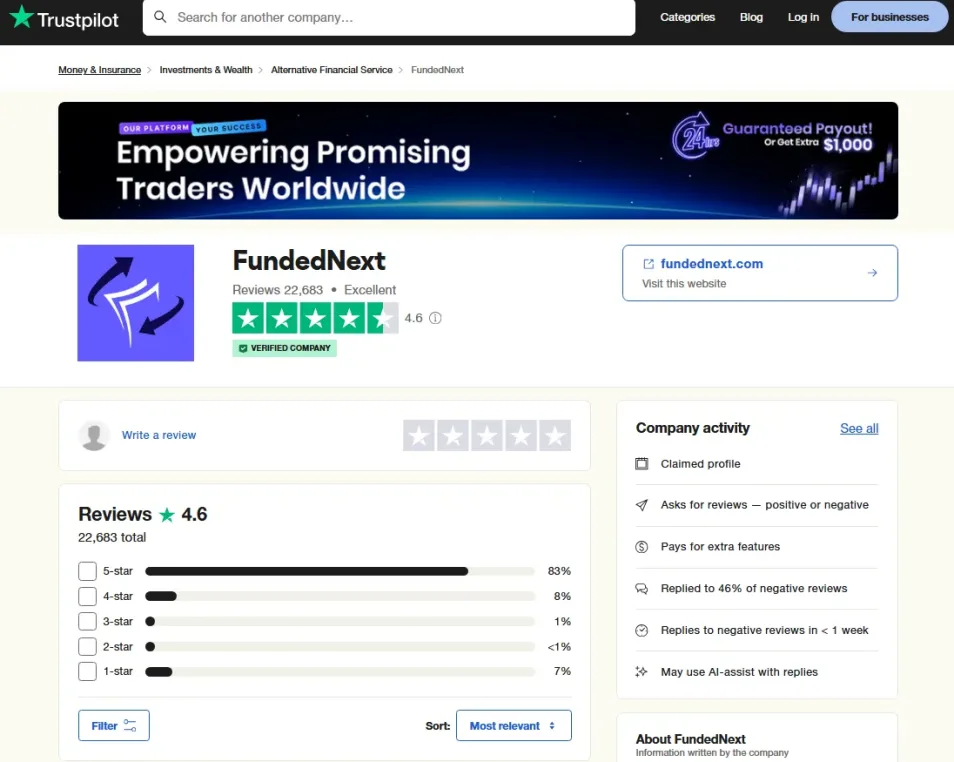Image resolution: width=954 pixels, height=762 pixels.
Task: Click See all company activity link
Action: coord(859,428)
